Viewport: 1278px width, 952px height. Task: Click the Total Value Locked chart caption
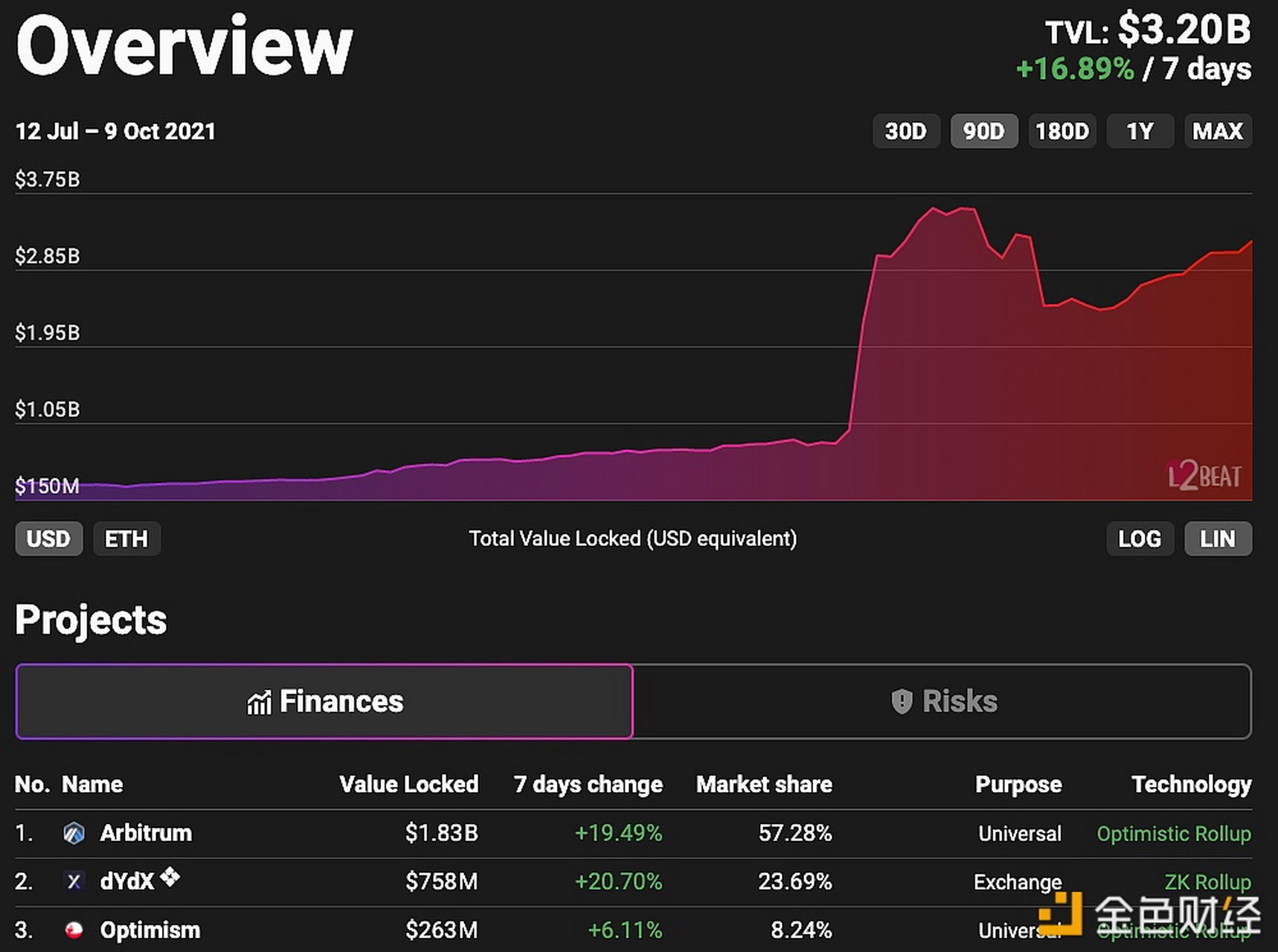pyautogui.click(x=633, y=538)
